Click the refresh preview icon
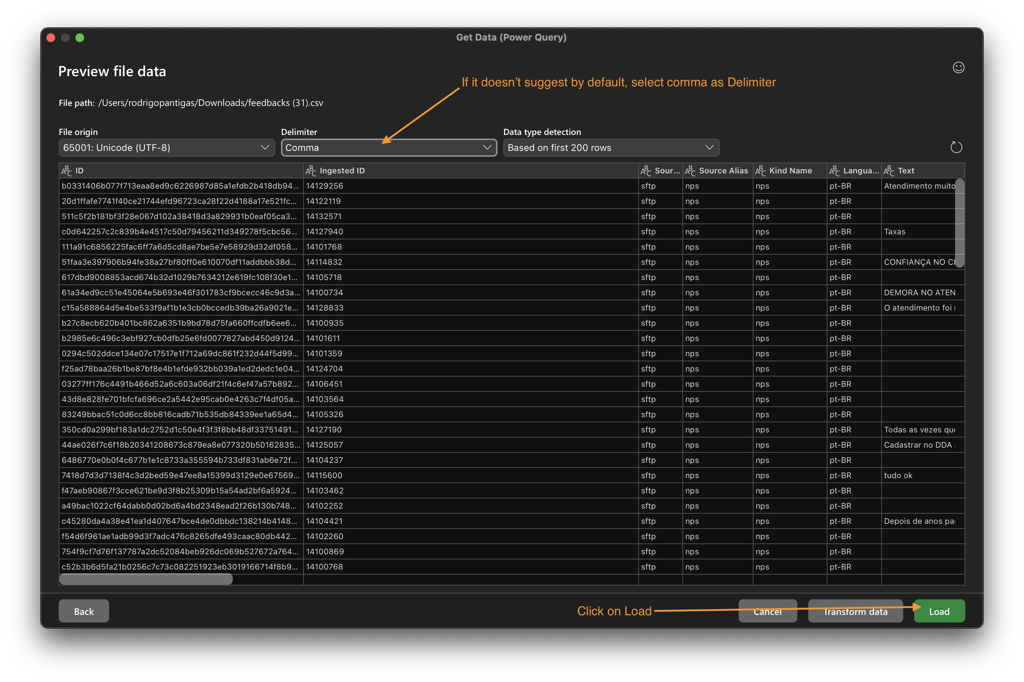The image size is (1024, 682). click(x=956, y=147)
